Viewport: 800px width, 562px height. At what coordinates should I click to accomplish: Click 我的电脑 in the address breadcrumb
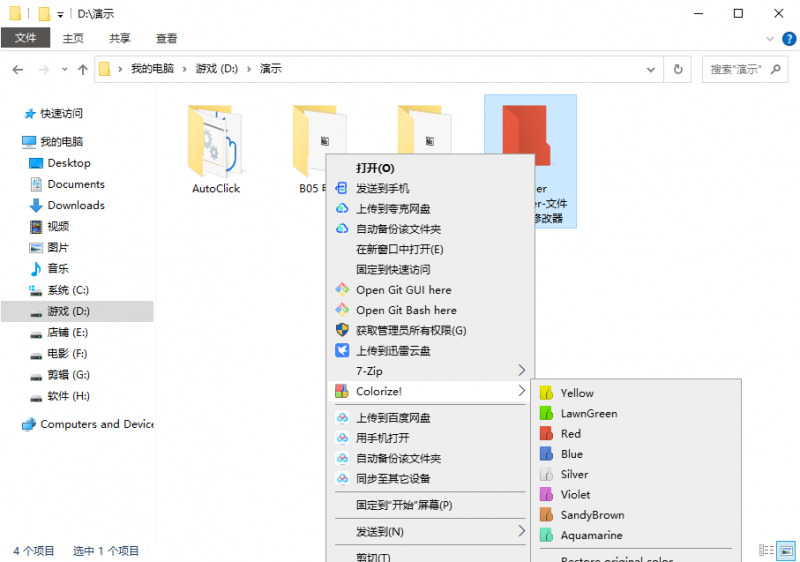pyautogui.click(x=153, y=68)
